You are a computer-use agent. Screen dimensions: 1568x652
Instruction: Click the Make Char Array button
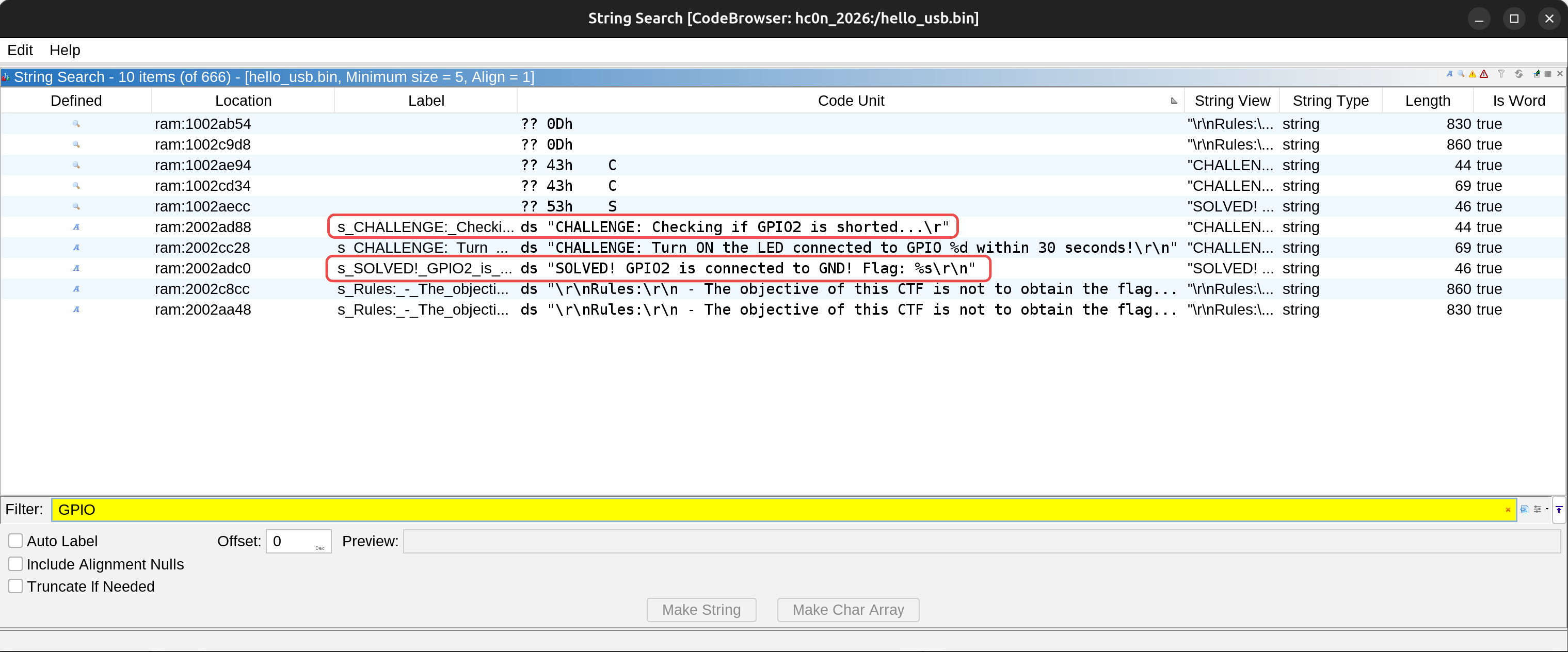point(848,609)
